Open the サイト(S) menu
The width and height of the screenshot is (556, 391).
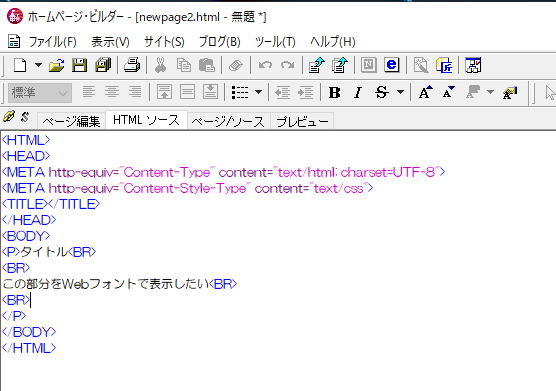[164, 42]
